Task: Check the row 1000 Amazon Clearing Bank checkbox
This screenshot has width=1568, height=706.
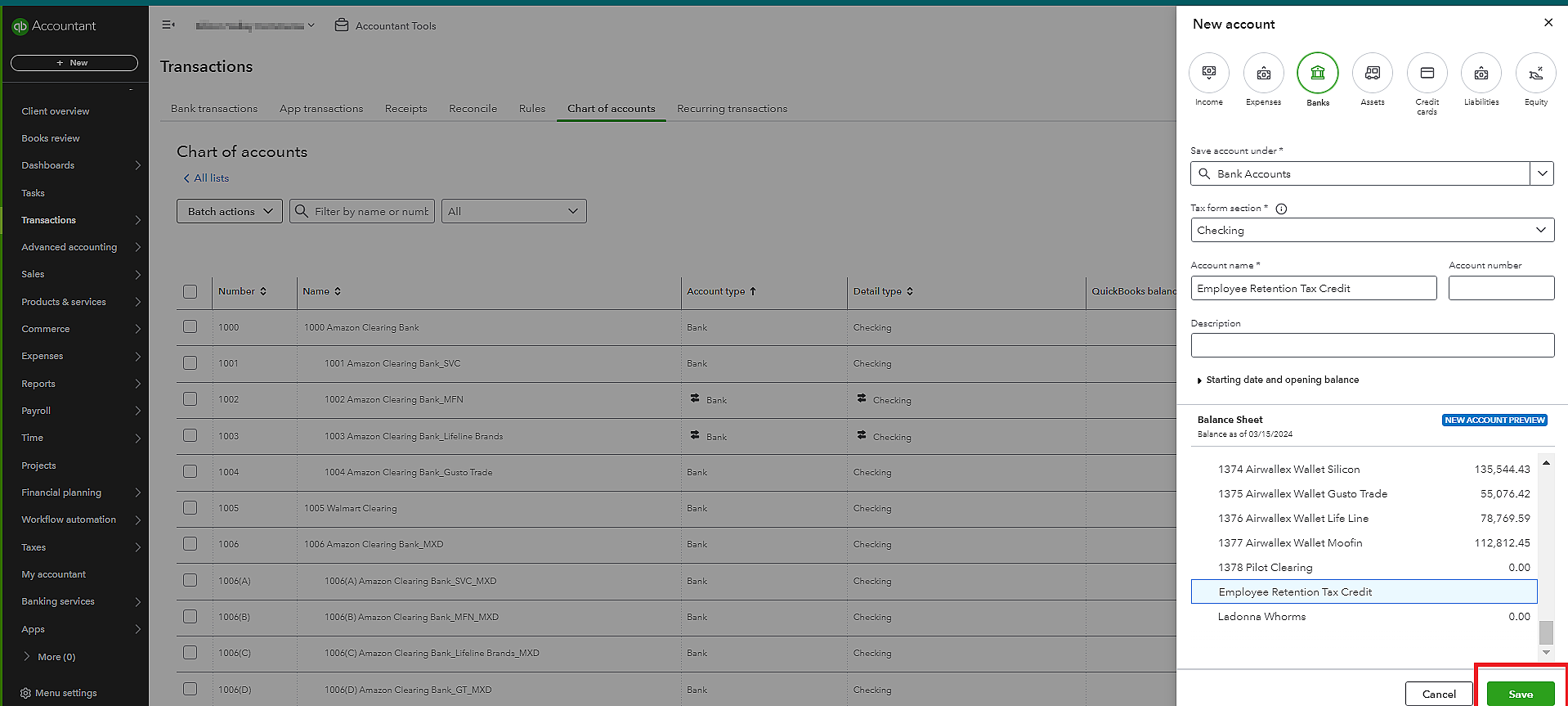Action: coord(190,326)
